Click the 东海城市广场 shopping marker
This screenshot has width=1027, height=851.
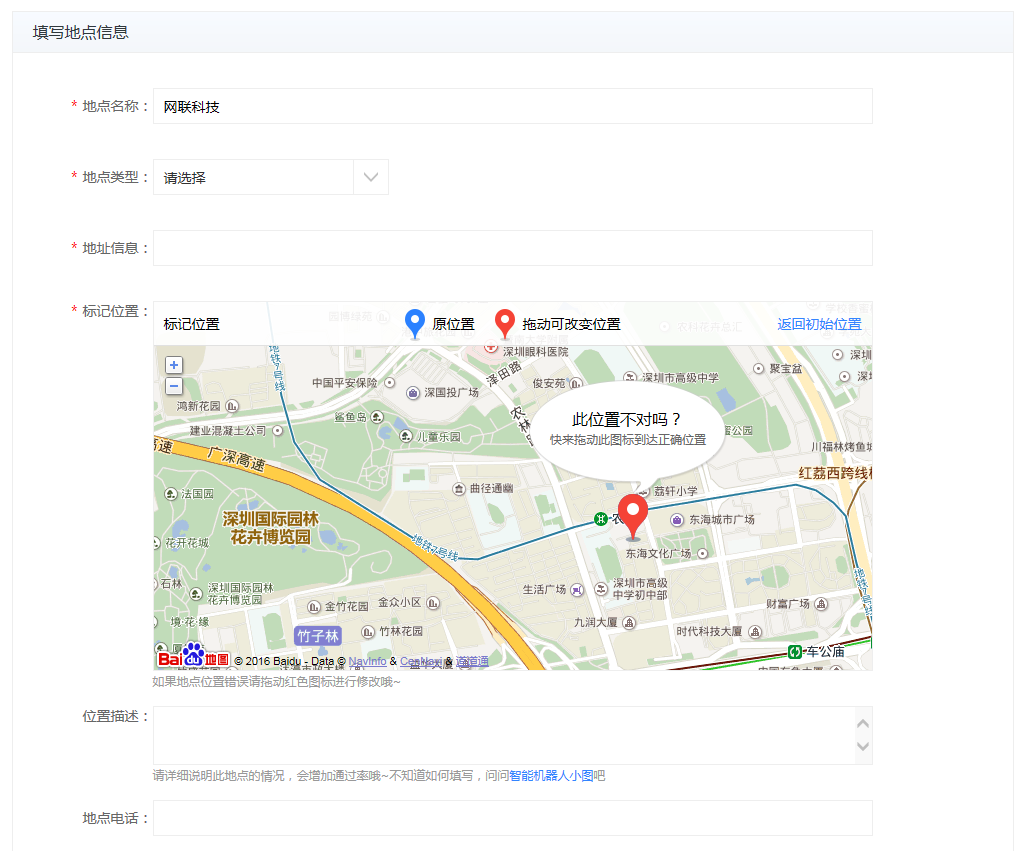pyautogui.click(x=677, y=520)
